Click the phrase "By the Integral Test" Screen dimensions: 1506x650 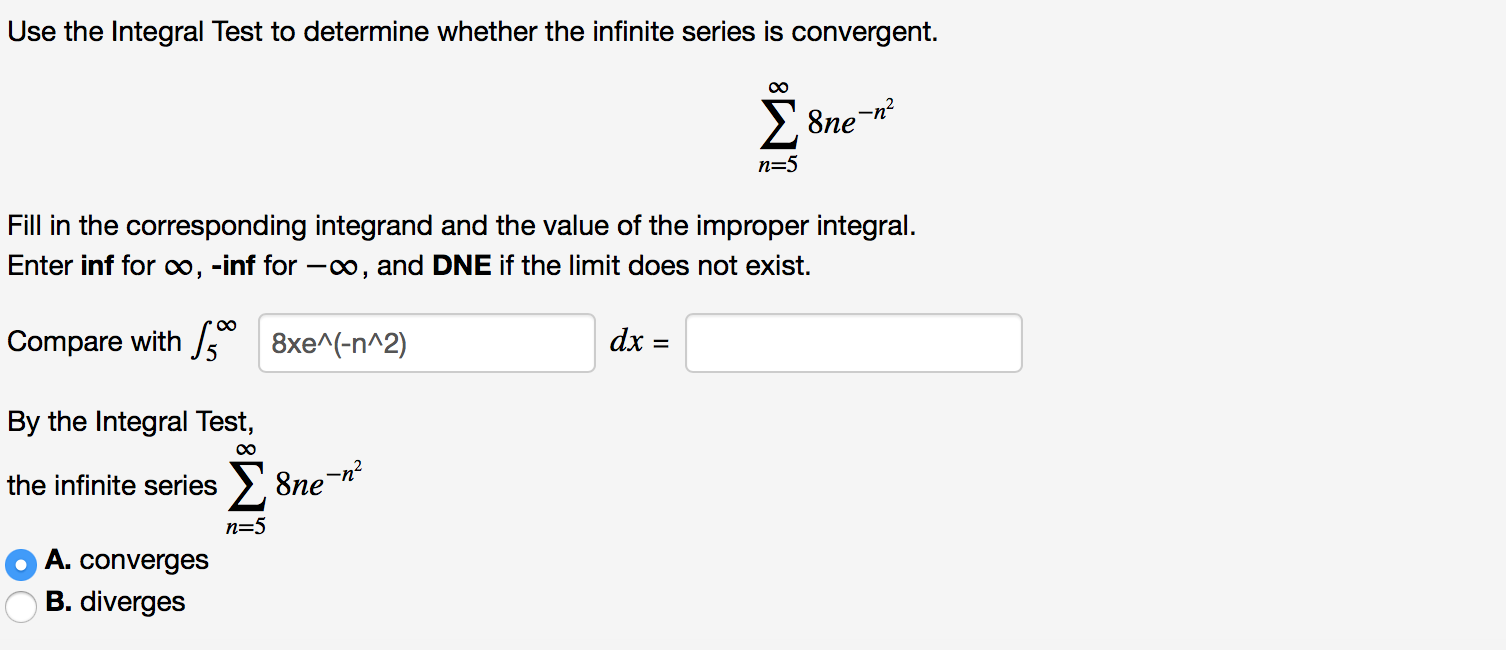pyautogui.click(x=131, y=421)
